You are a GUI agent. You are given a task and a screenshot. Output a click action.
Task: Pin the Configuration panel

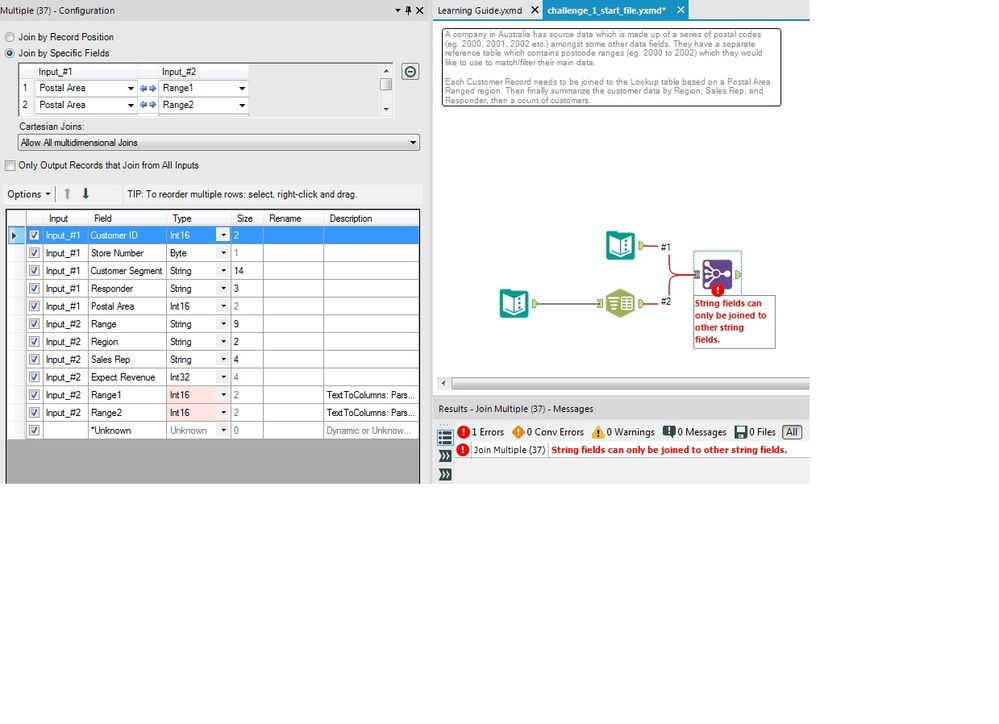pyautogui.click(x=408, y=10)
